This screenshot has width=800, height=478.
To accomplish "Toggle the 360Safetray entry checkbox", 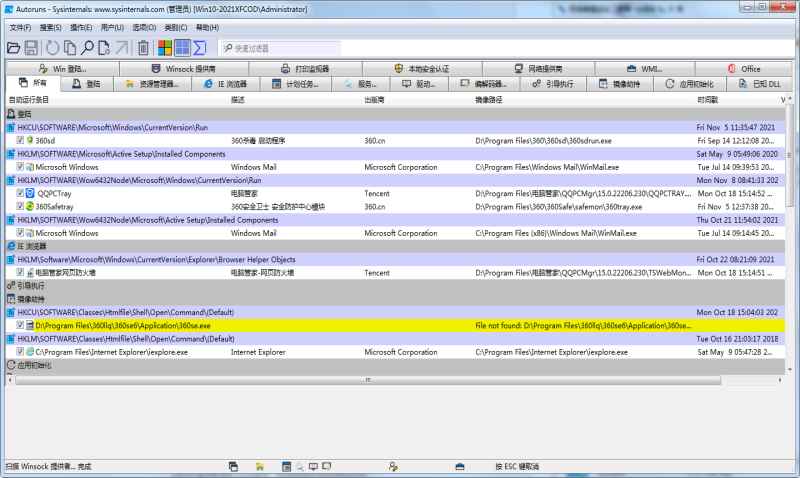I will coord(20,207).
